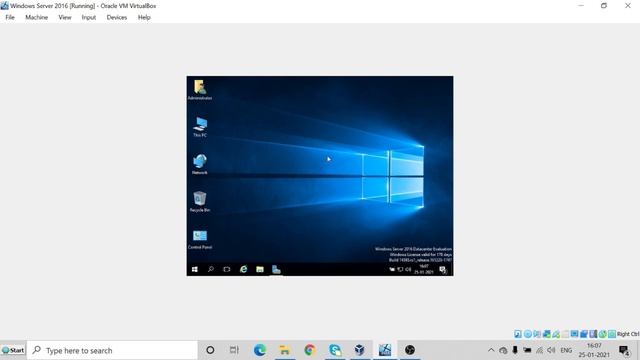Viewport: 640px width, 360px height.
Task: Open Task View in the guest taskbar
Action: coord(227,269)
